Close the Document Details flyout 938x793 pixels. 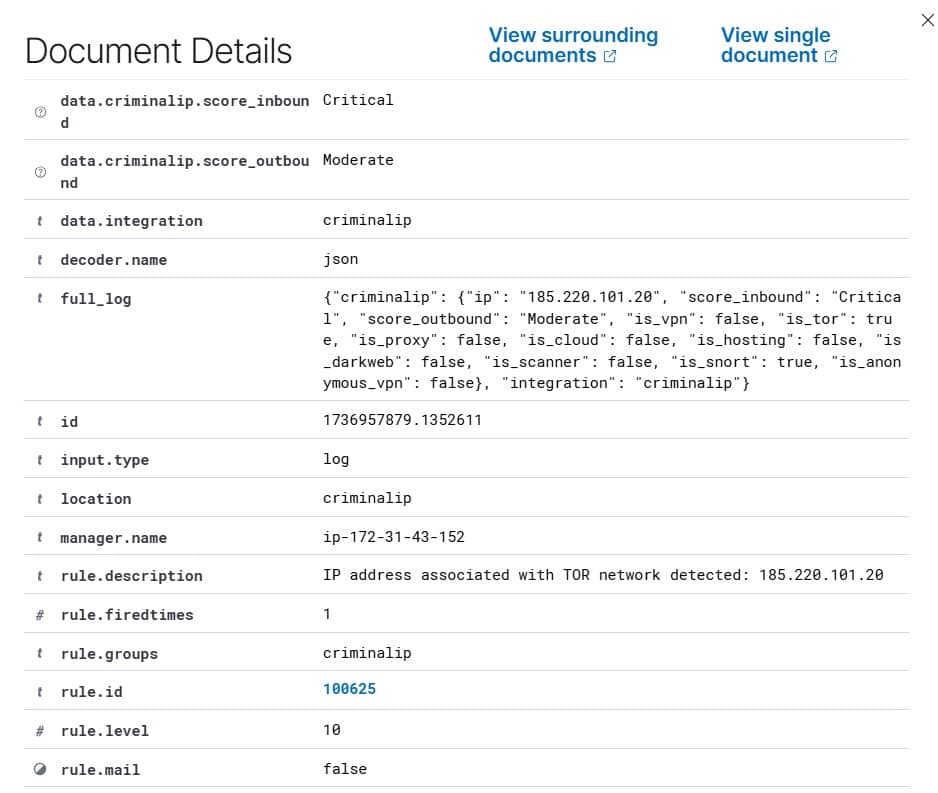tap(927, 20)
